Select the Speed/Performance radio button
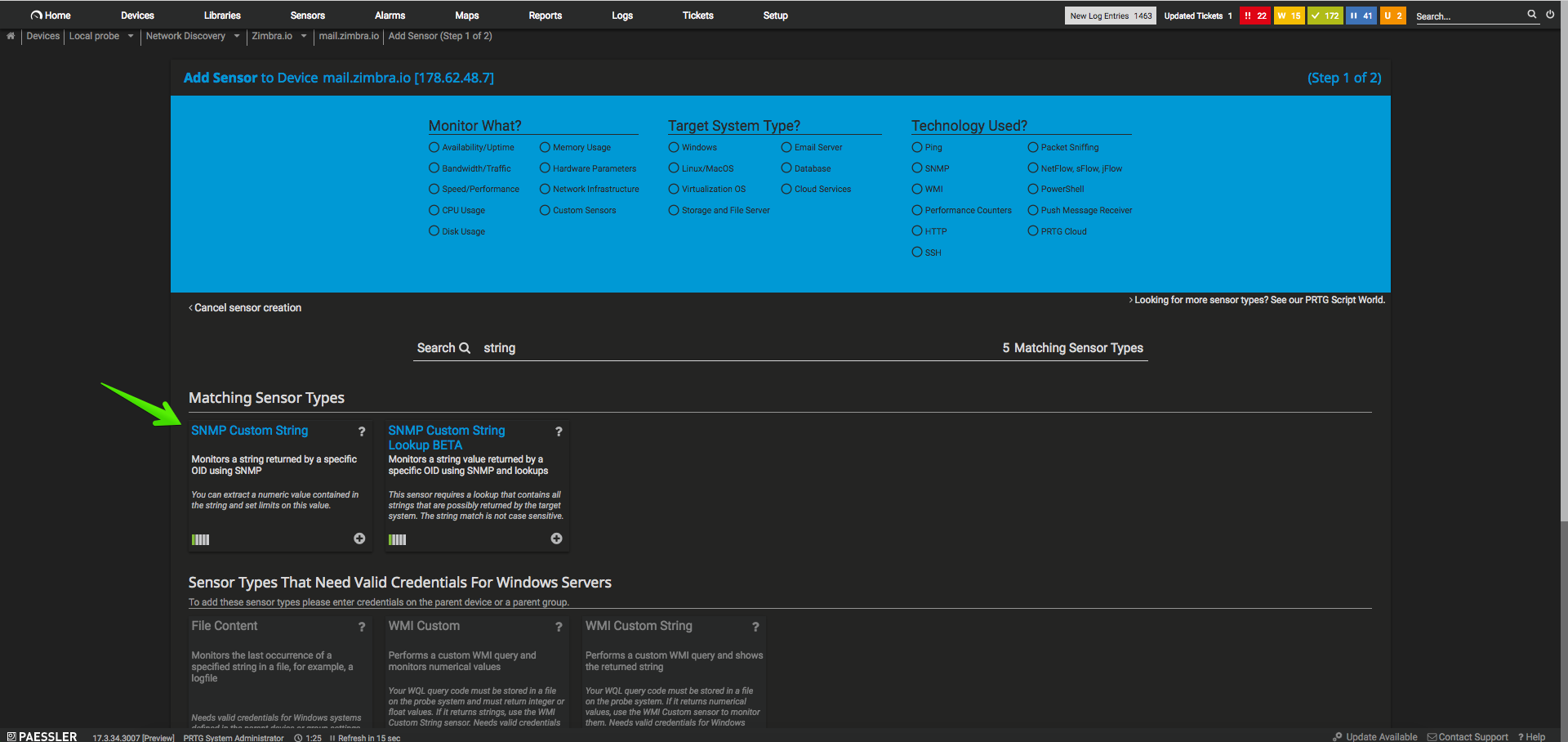Image resolution: width=1568 pixels, height=742 pixels. click(434, 189)
